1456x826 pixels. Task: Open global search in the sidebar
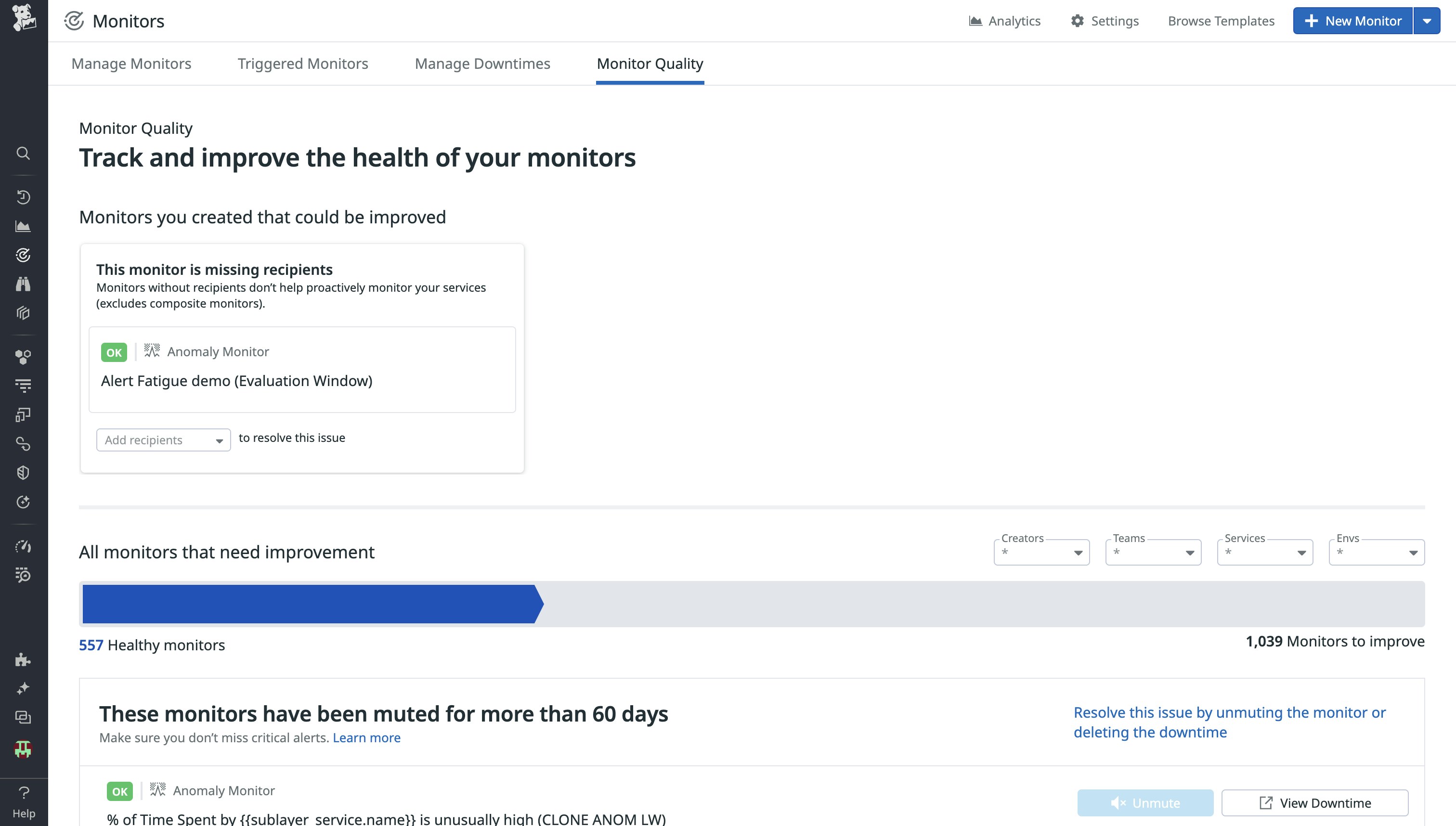coord(23,153)
